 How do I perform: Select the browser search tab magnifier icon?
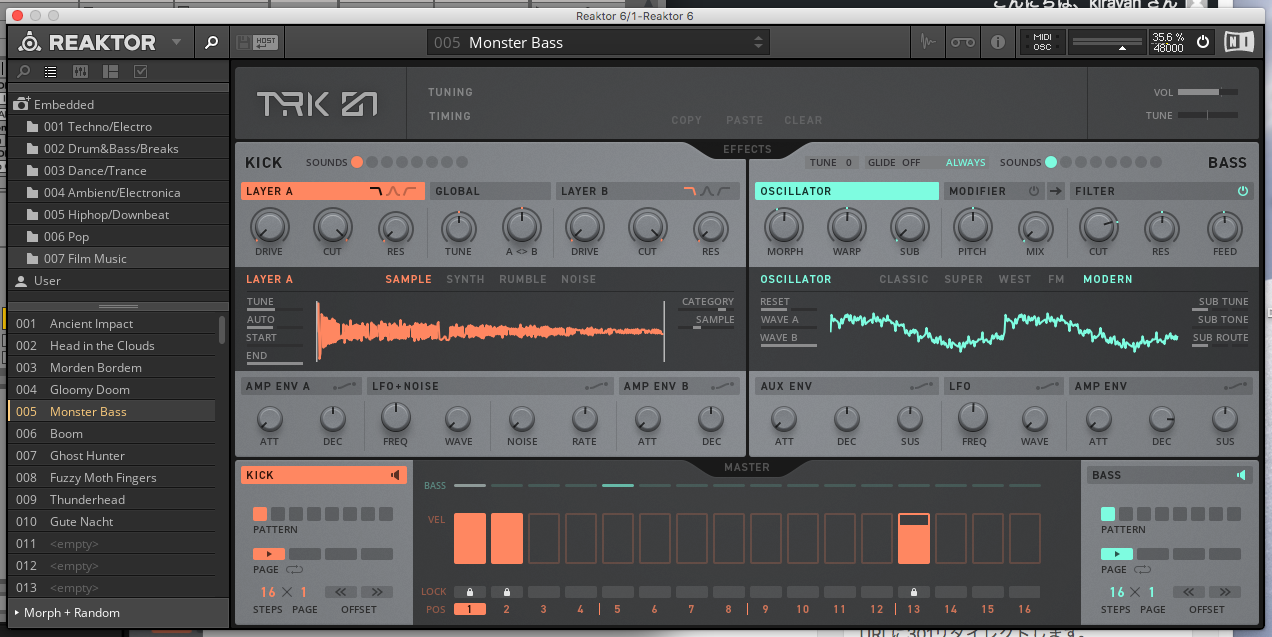24,71
